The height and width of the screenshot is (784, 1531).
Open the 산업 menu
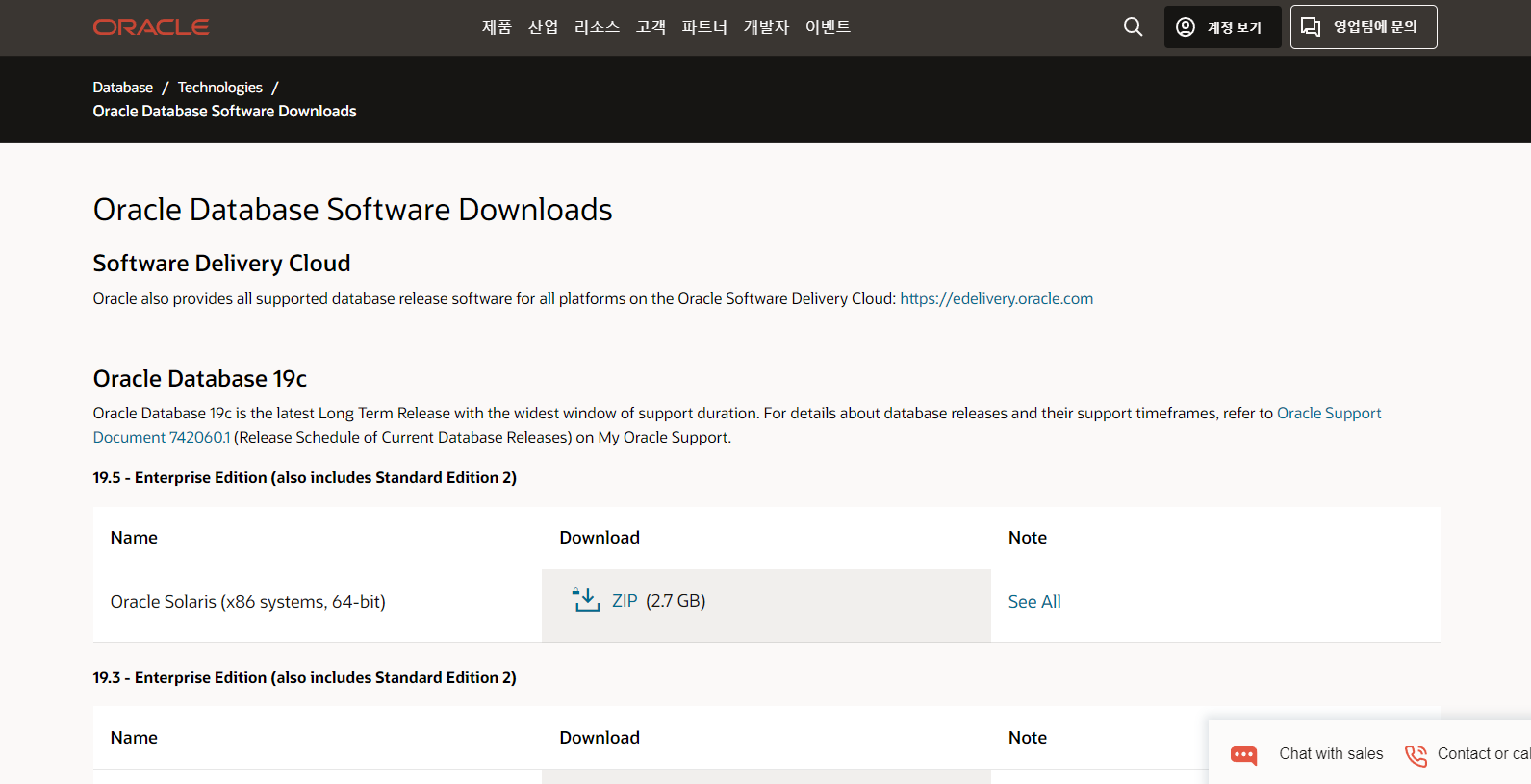pos(543,27)
